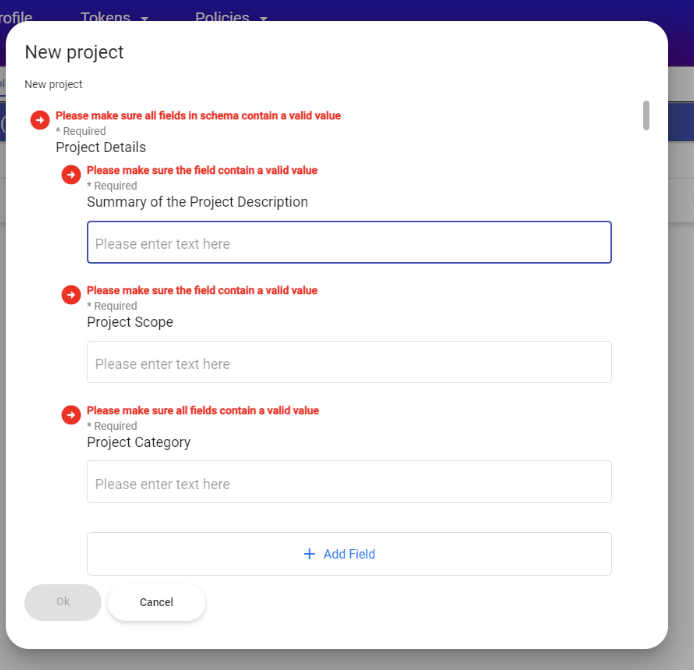
Task: Focus the Summary of the Project Description field
Action: tap(349, 243)
